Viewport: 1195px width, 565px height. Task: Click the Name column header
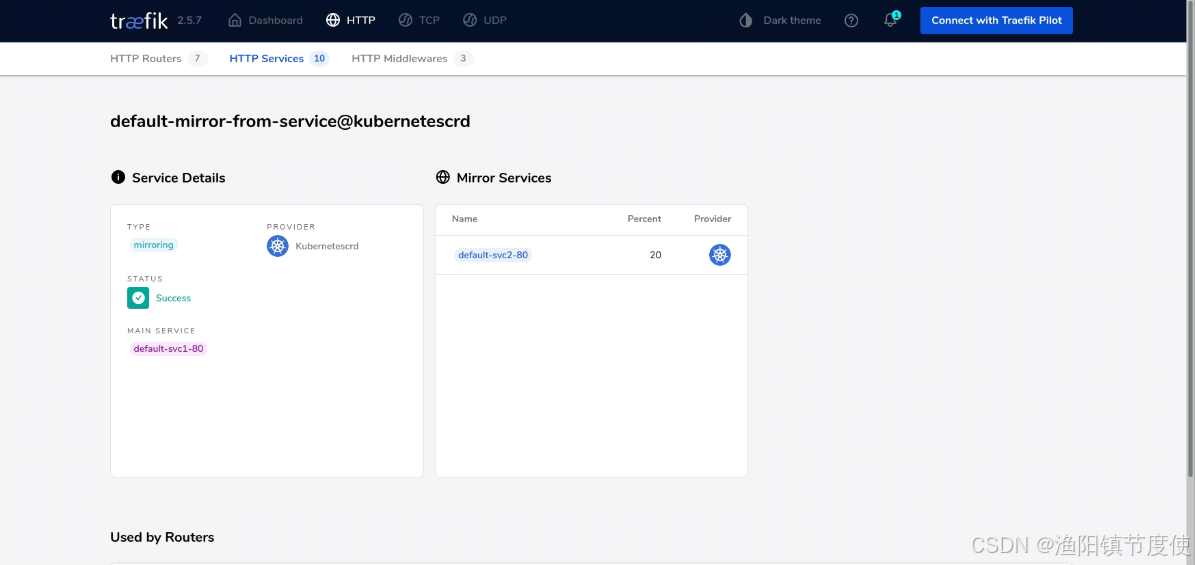pos(465,219)
